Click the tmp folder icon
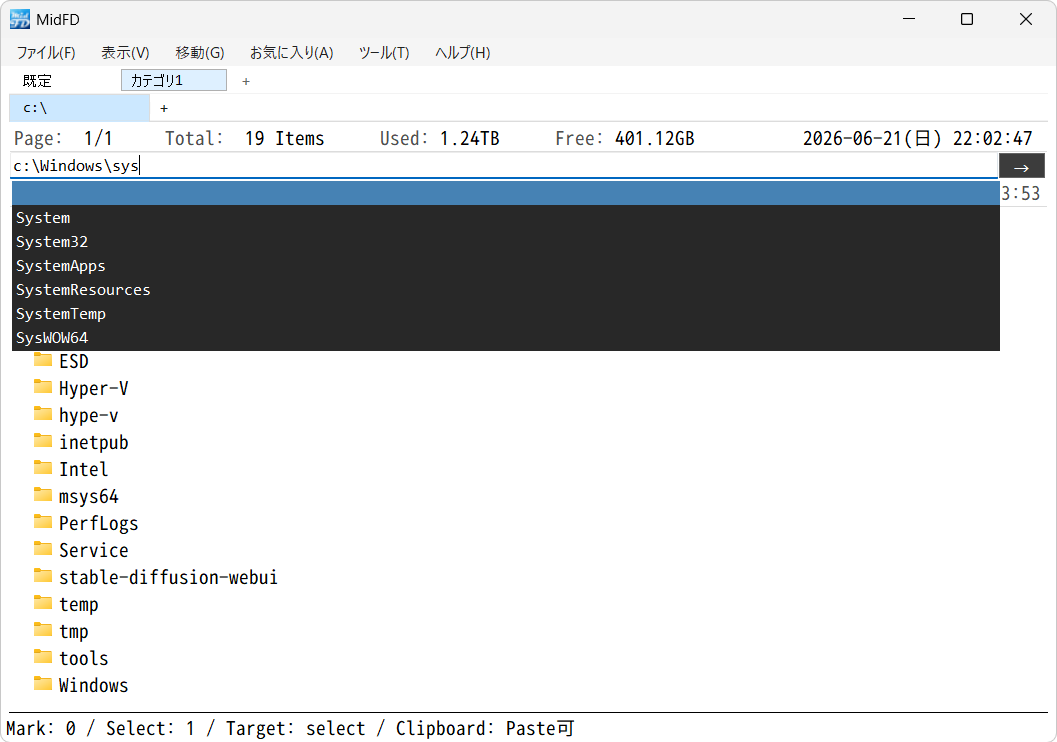Screen dimensions: 1057x742 tap(42, 630)
